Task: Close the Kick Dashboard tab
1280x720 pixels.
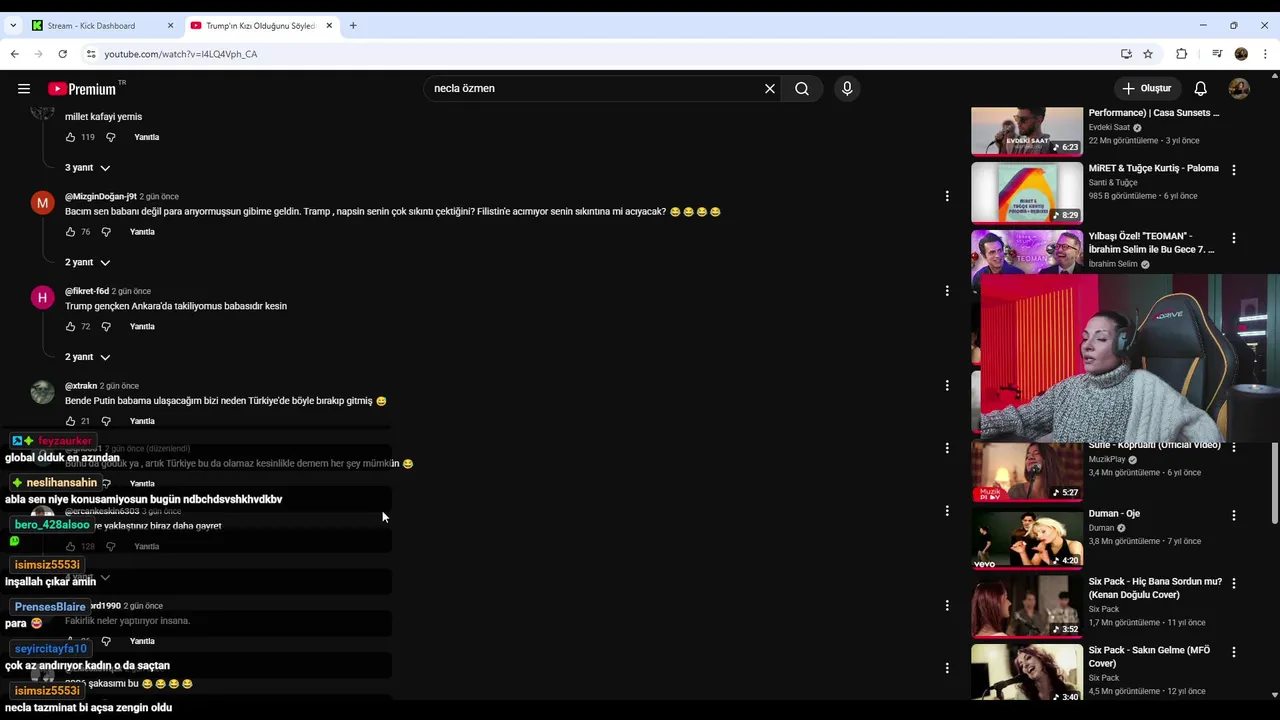Action: click(x=170, y=26)
